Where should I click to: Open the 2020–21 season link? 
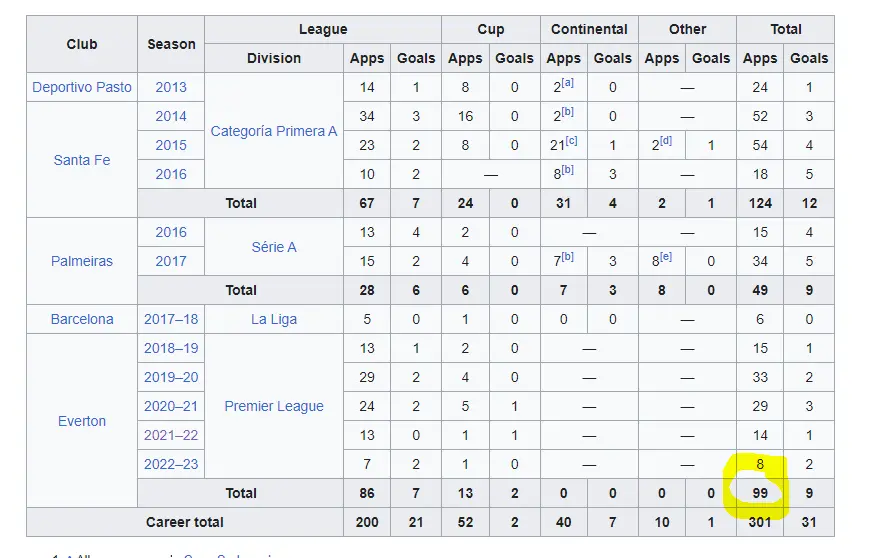[171, 407]
